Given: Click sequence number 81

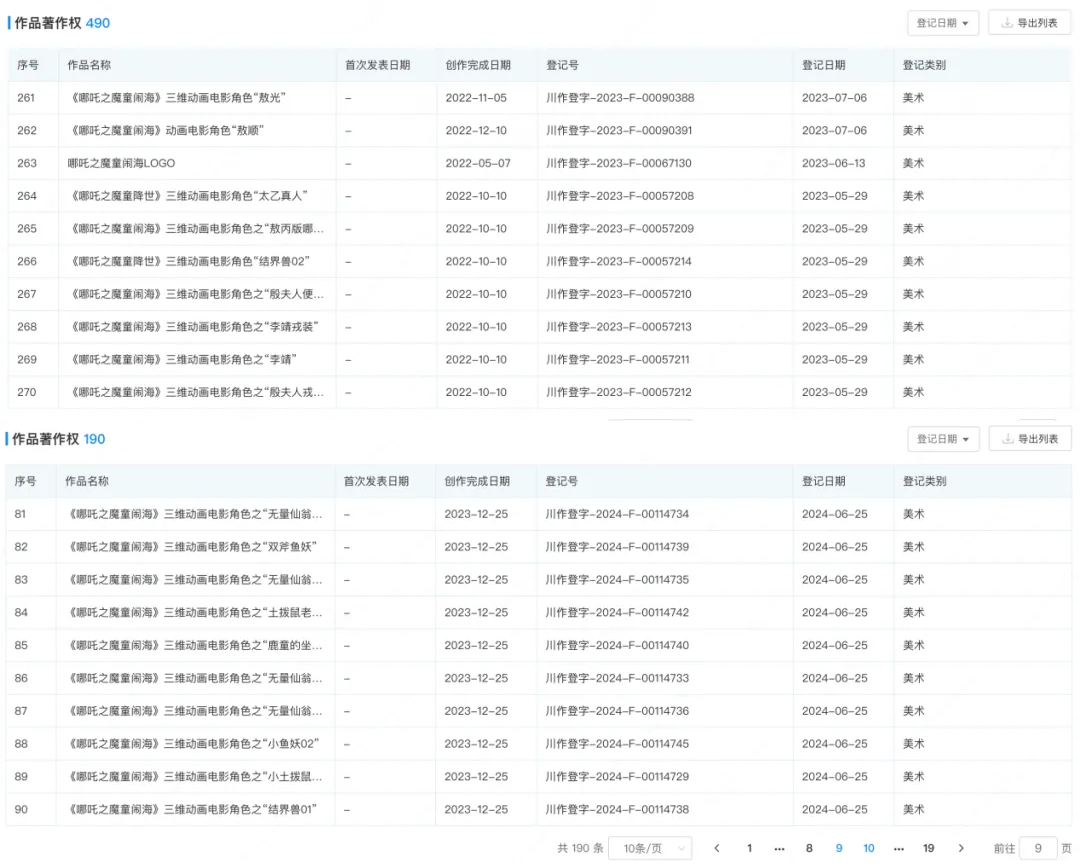Looking at the screenshot, I should (20, 514).
